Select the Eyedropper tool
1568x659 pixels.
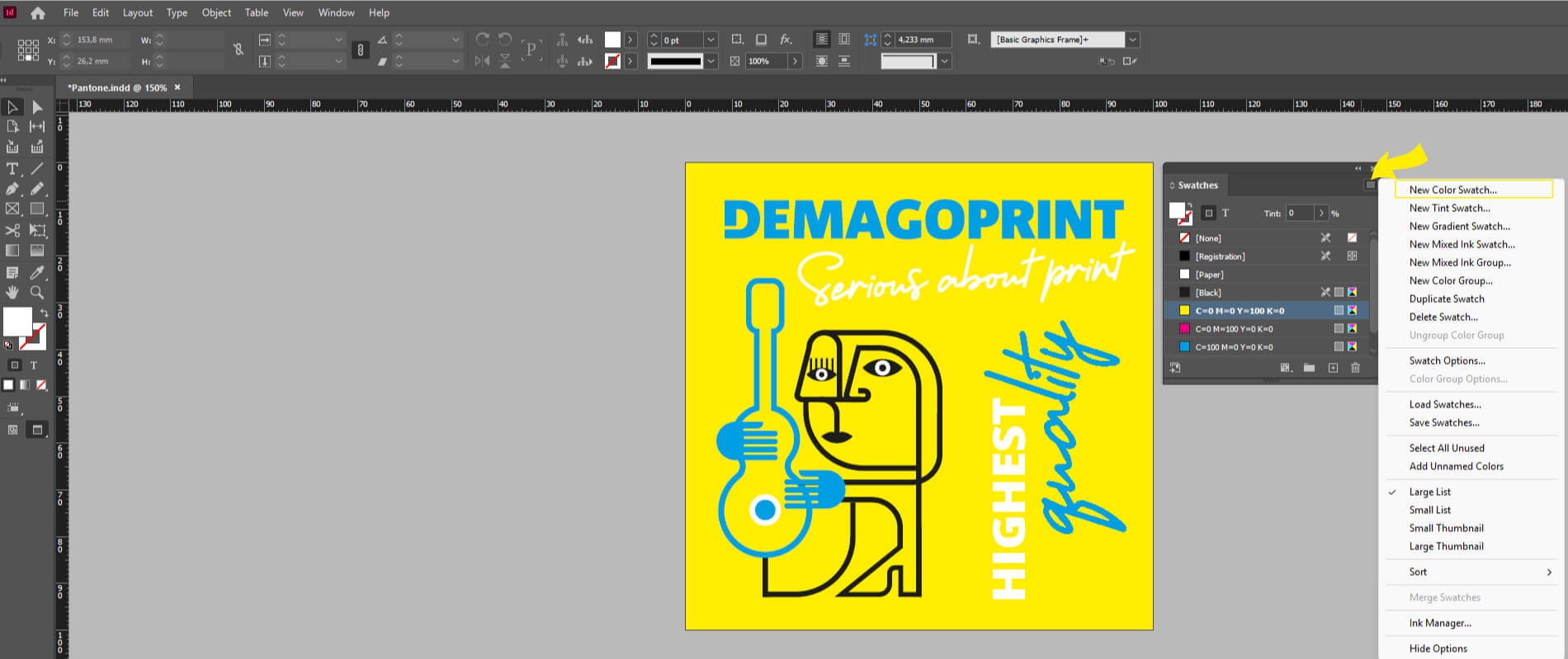click(37, 273)
